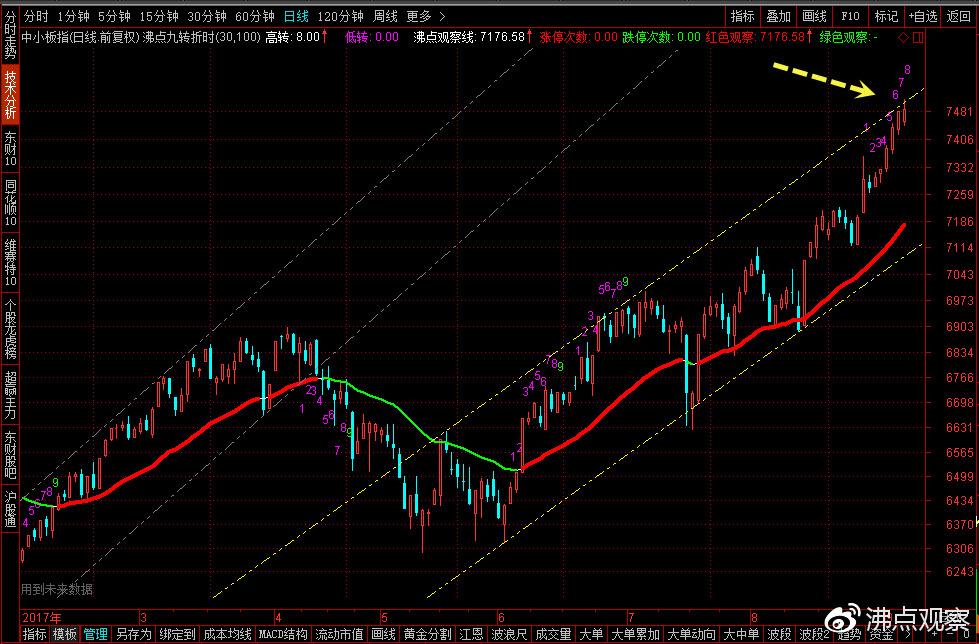The width and height of the screenshot is (979, 644).
Task: Click the 跌停次数: 0.00 readout
Action: tap(661, 37)
